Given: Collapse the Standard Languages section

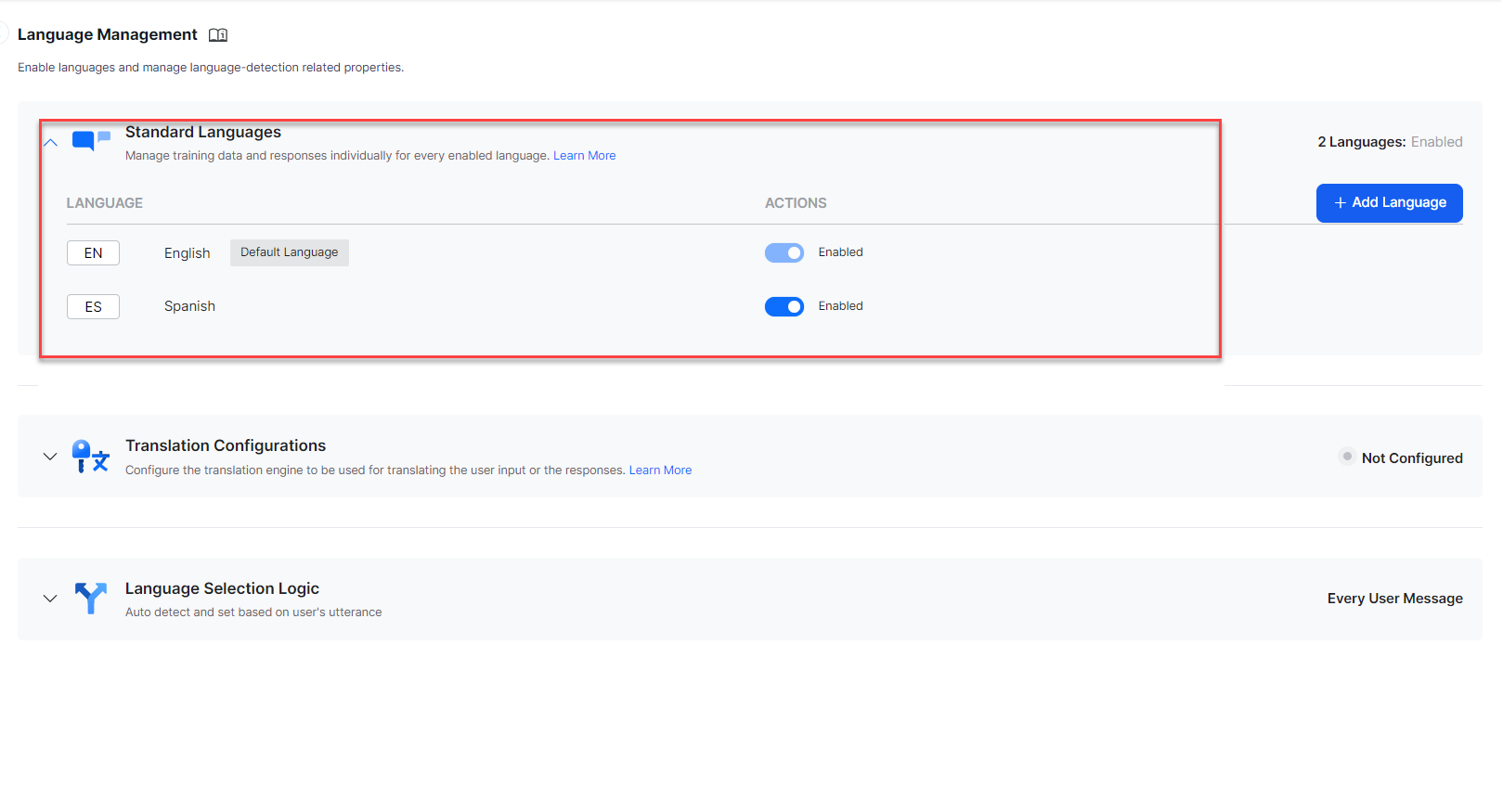Looking at the screenshot, I should coord(51,143).
